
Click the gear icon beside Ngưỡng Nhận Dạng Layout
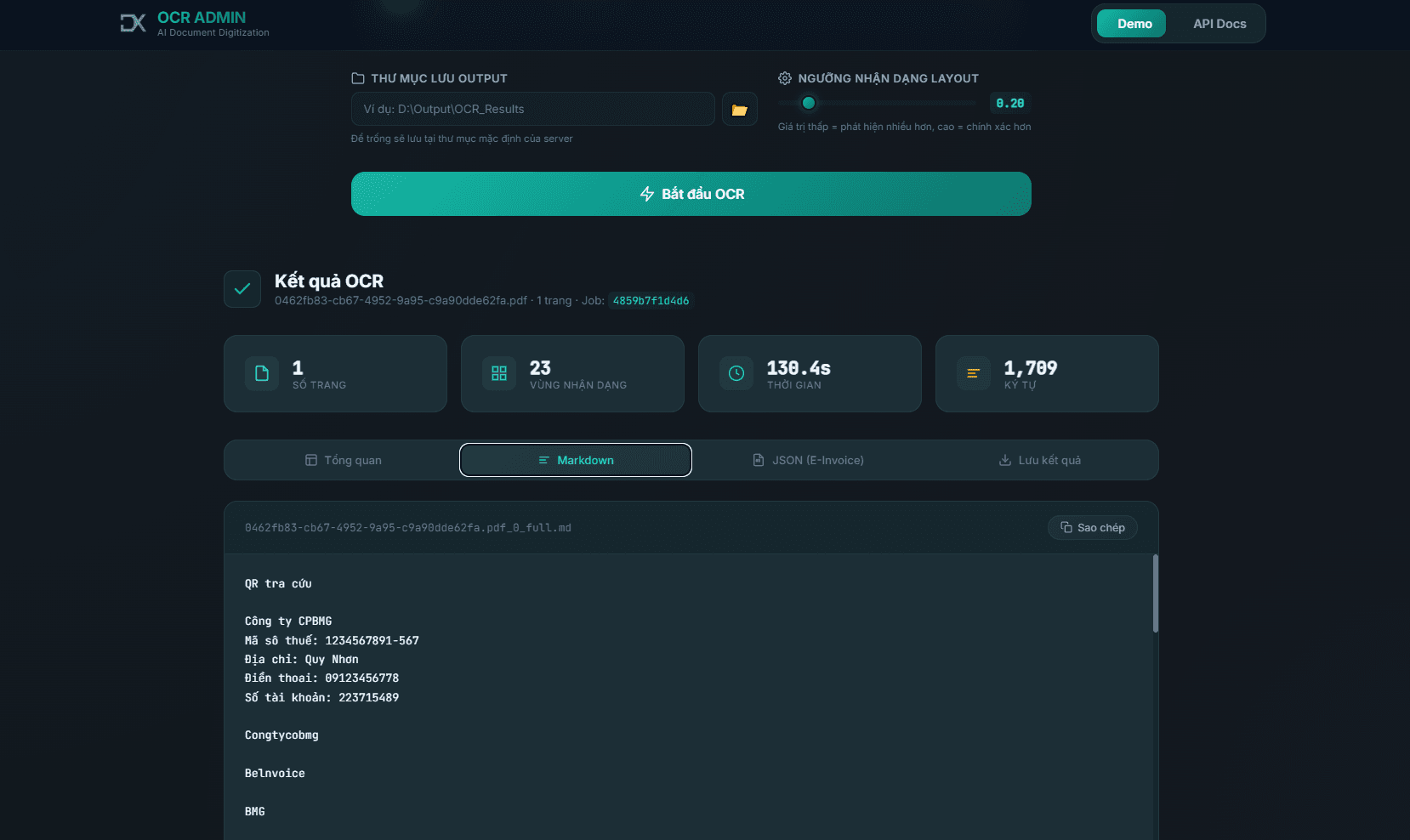pyautogui.click(x=785, y=78)
